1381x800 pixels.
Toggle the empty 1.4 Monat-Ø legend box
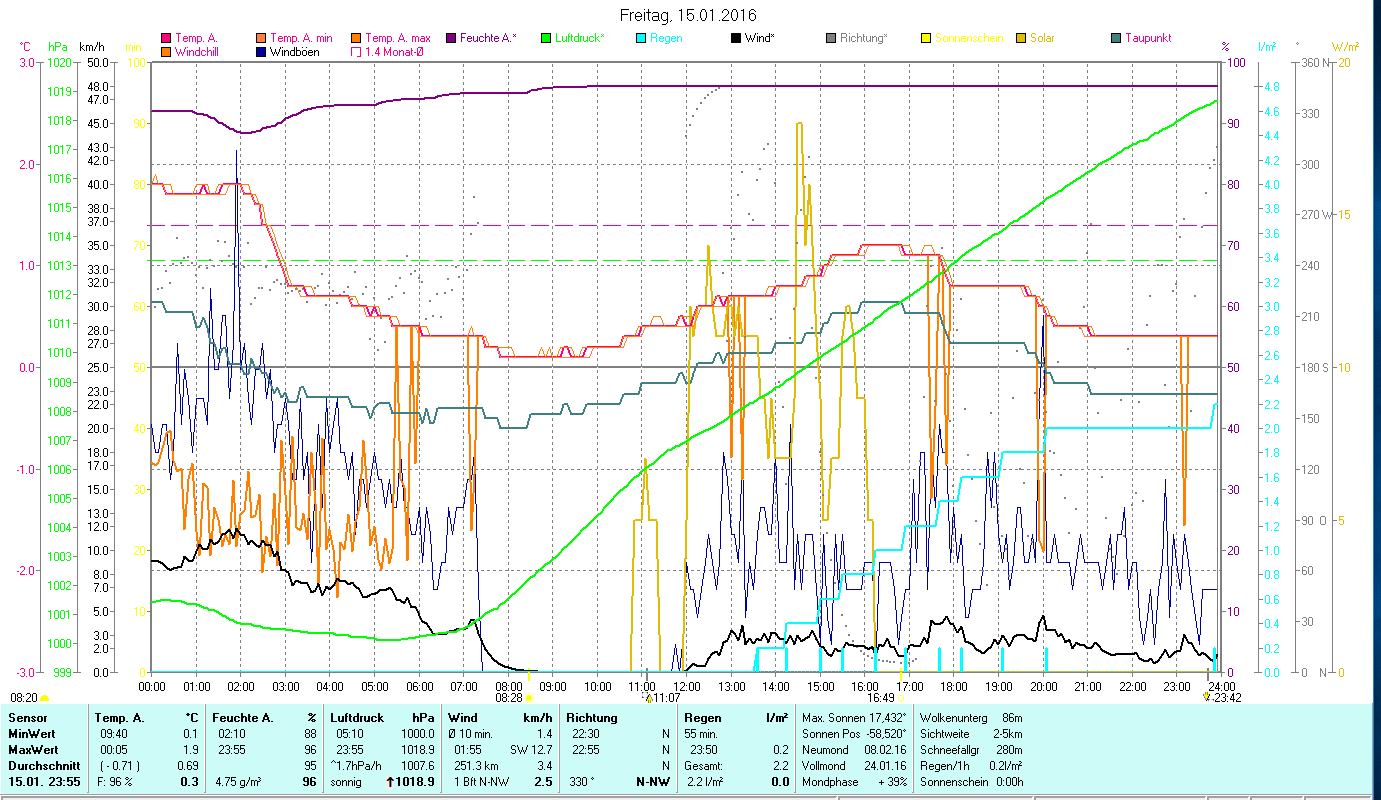click(356, 51)
